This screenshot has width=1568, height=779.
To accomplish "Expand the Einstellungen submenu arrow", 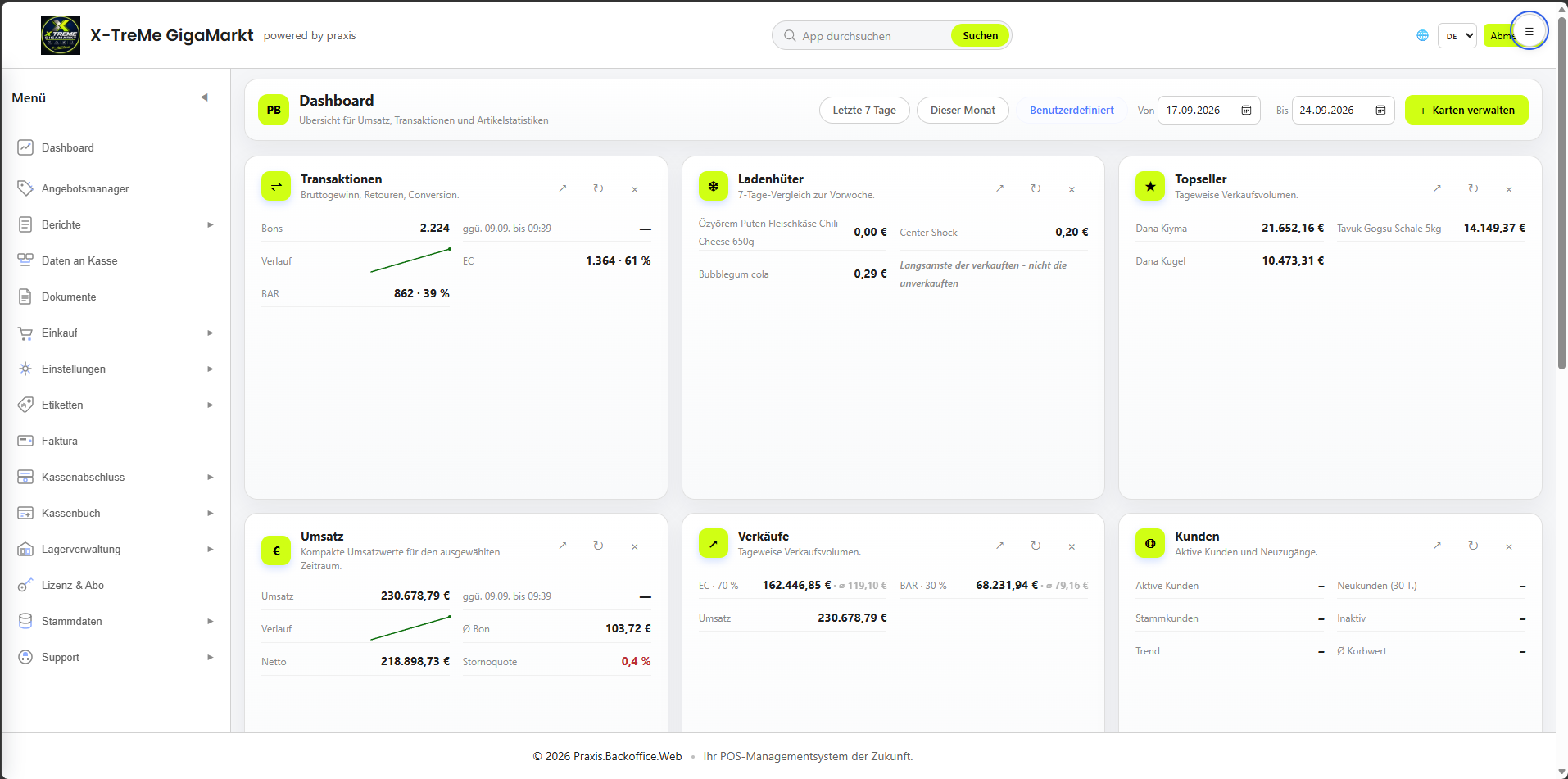I will 211,369.
